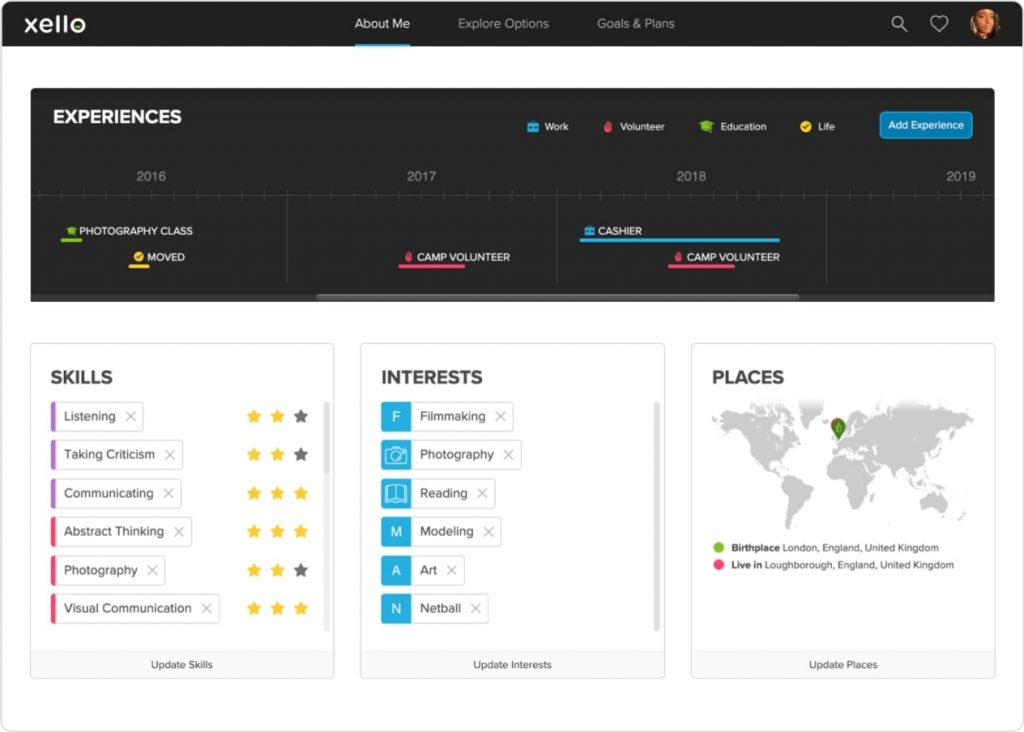Click Update Skills link
Image resolution: width=1024 pixels, height=732 pixels.
tap(182, 664)
